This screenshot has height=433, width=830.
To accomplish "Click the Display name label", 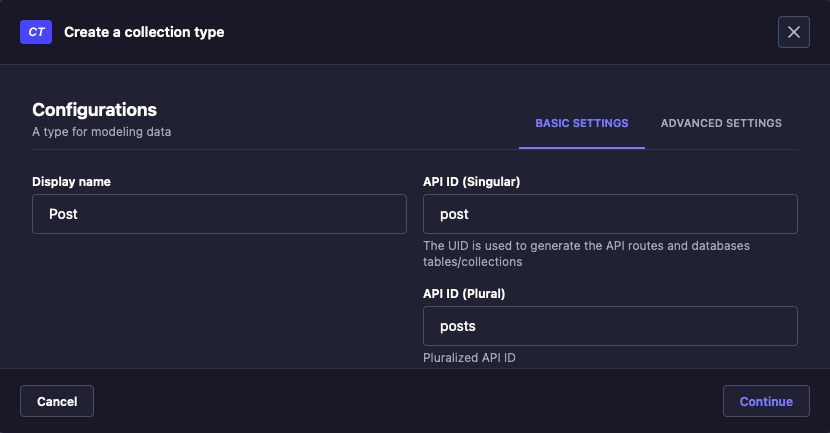I will 71,182.
